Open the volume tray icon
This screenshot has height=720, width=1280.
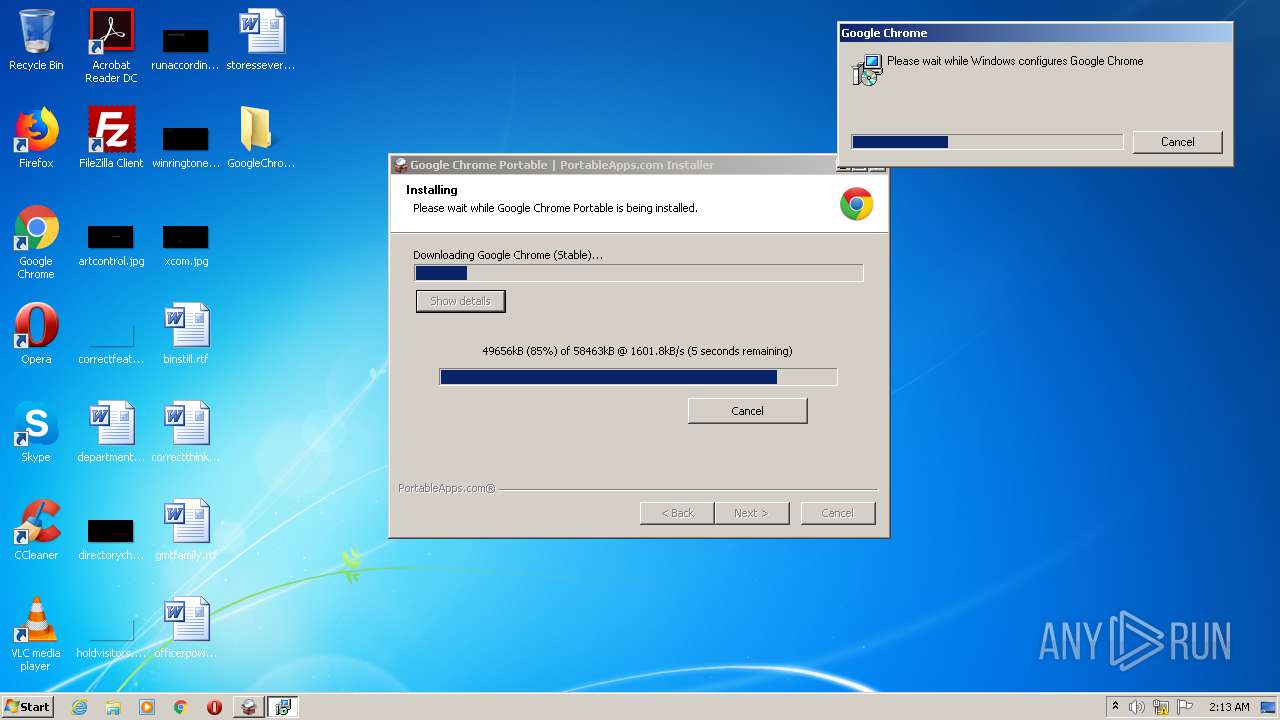tap(1137, 707)
